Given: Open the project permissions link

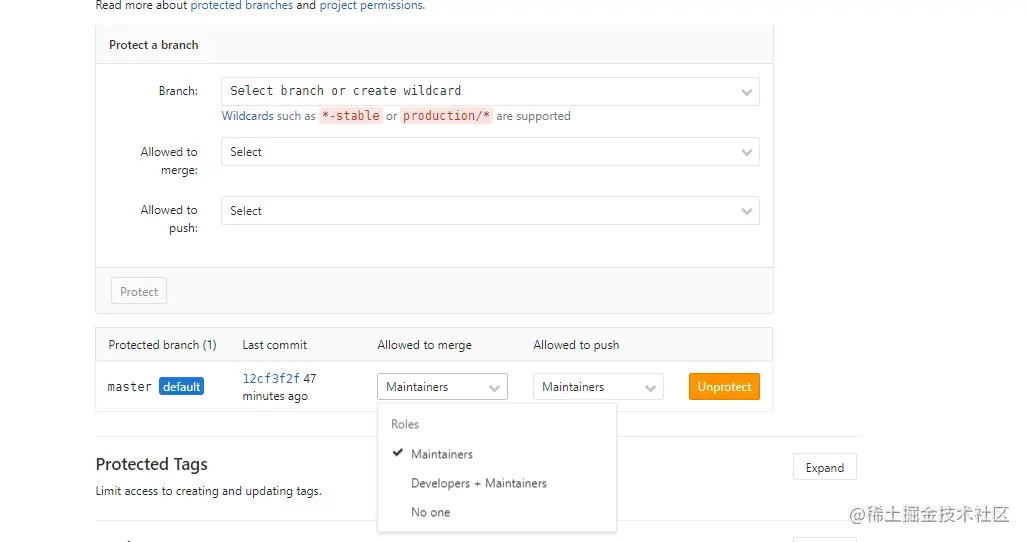Looking at the screenshot, I should pyautogui.click(x=371, y=5).
